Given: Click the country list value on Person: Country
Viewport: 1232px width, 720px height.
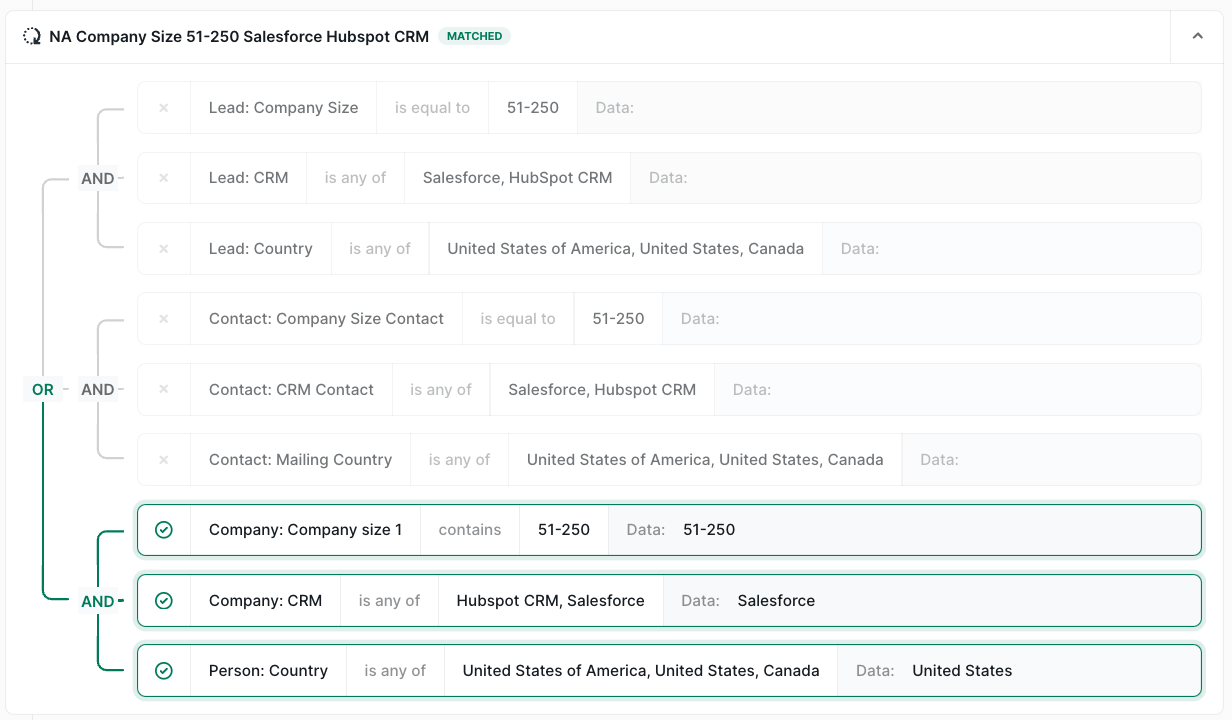Looking at the screenshot, I should click(641, 671).
